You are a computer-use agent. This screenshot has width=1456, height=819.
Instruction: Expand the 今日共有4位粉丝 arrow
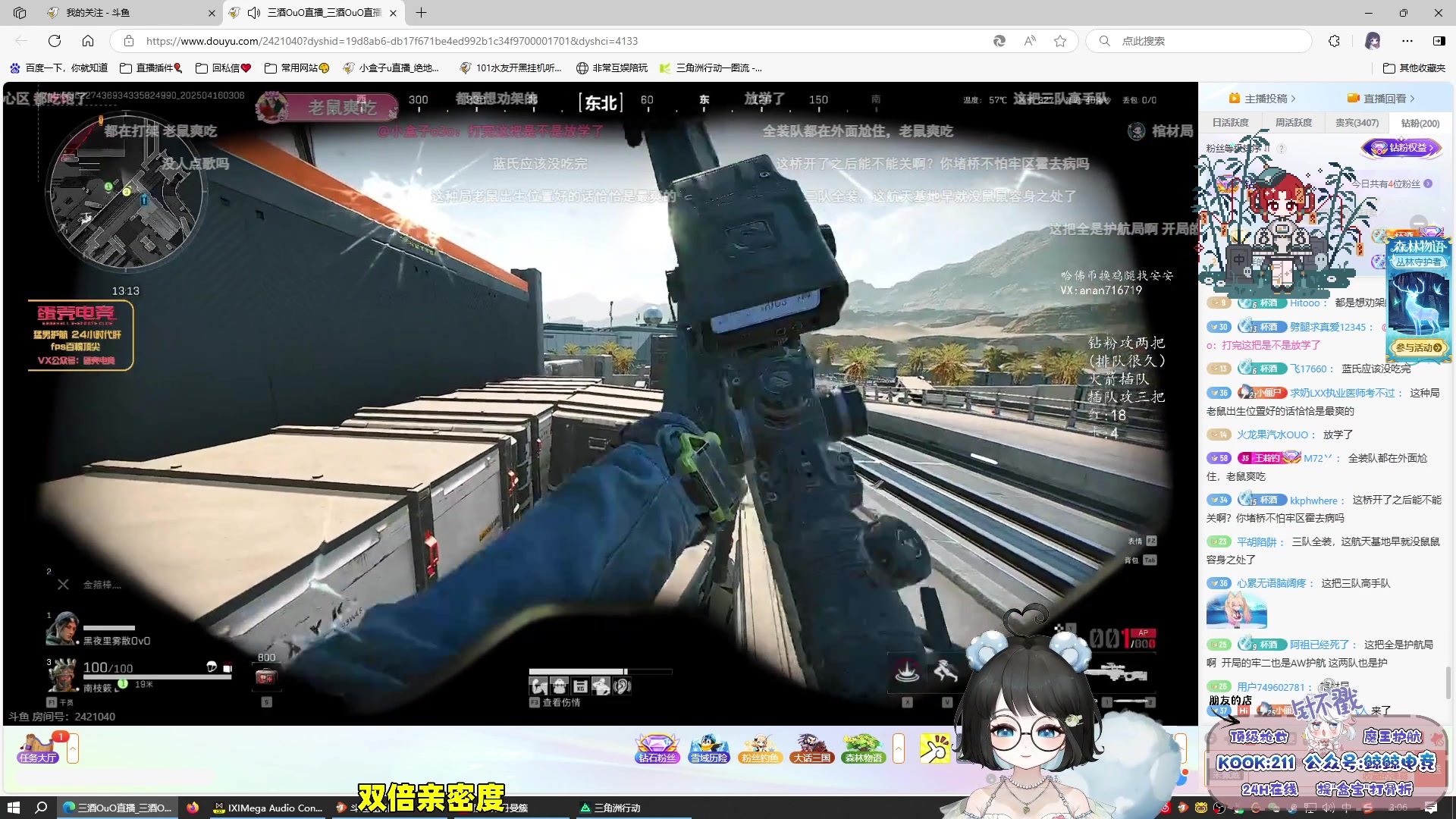pos(1428,184)
